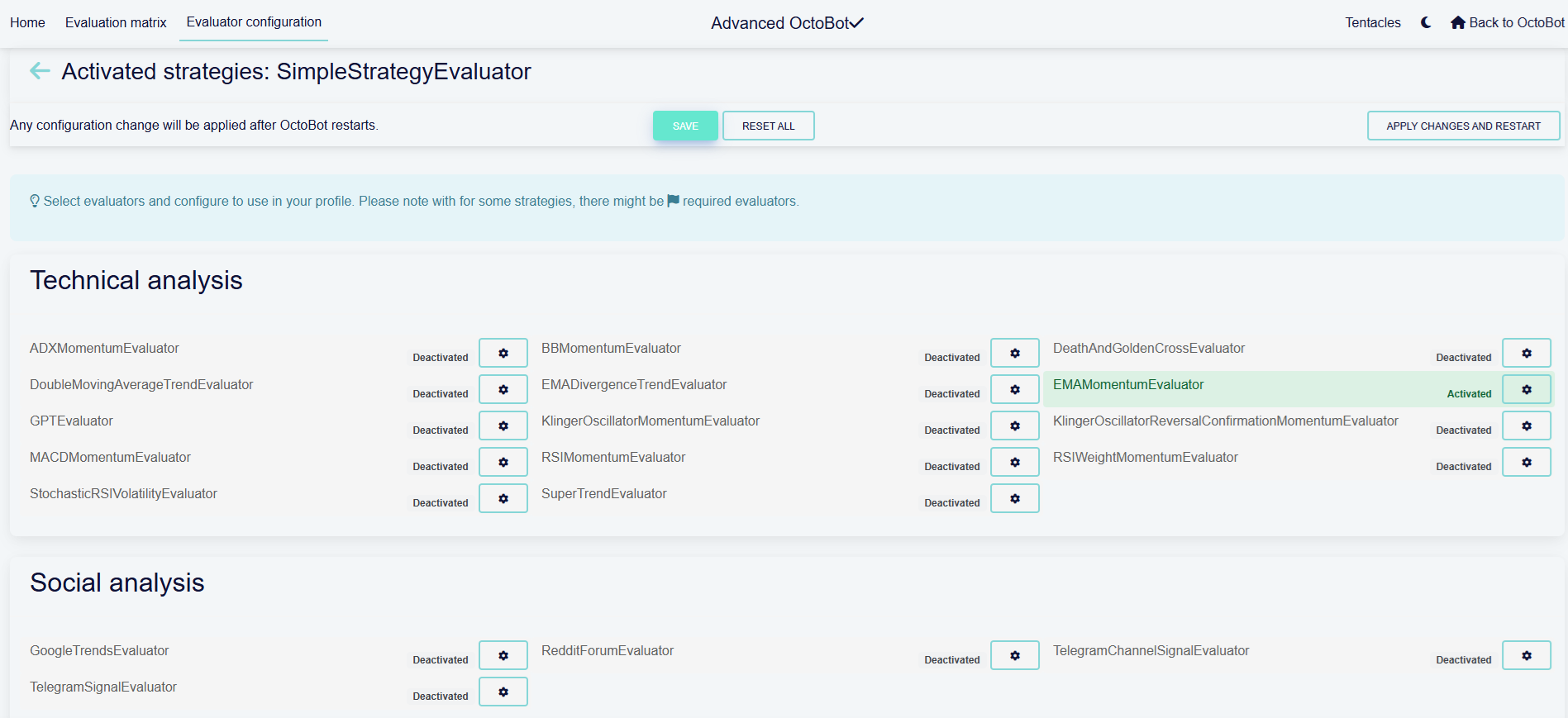Click the RESET ALL button
Viewport: 1568px width, 718px height.
point(768,126)
